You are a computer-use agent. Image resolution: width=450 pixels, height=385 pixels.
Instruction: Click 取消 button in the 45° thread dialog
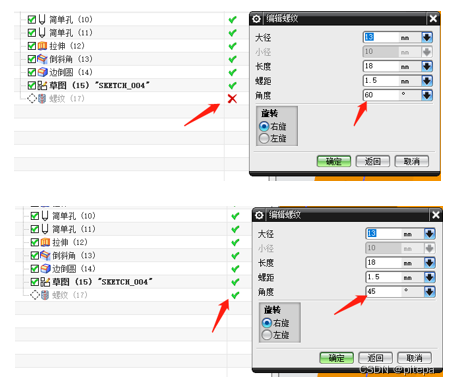(415, 358)
